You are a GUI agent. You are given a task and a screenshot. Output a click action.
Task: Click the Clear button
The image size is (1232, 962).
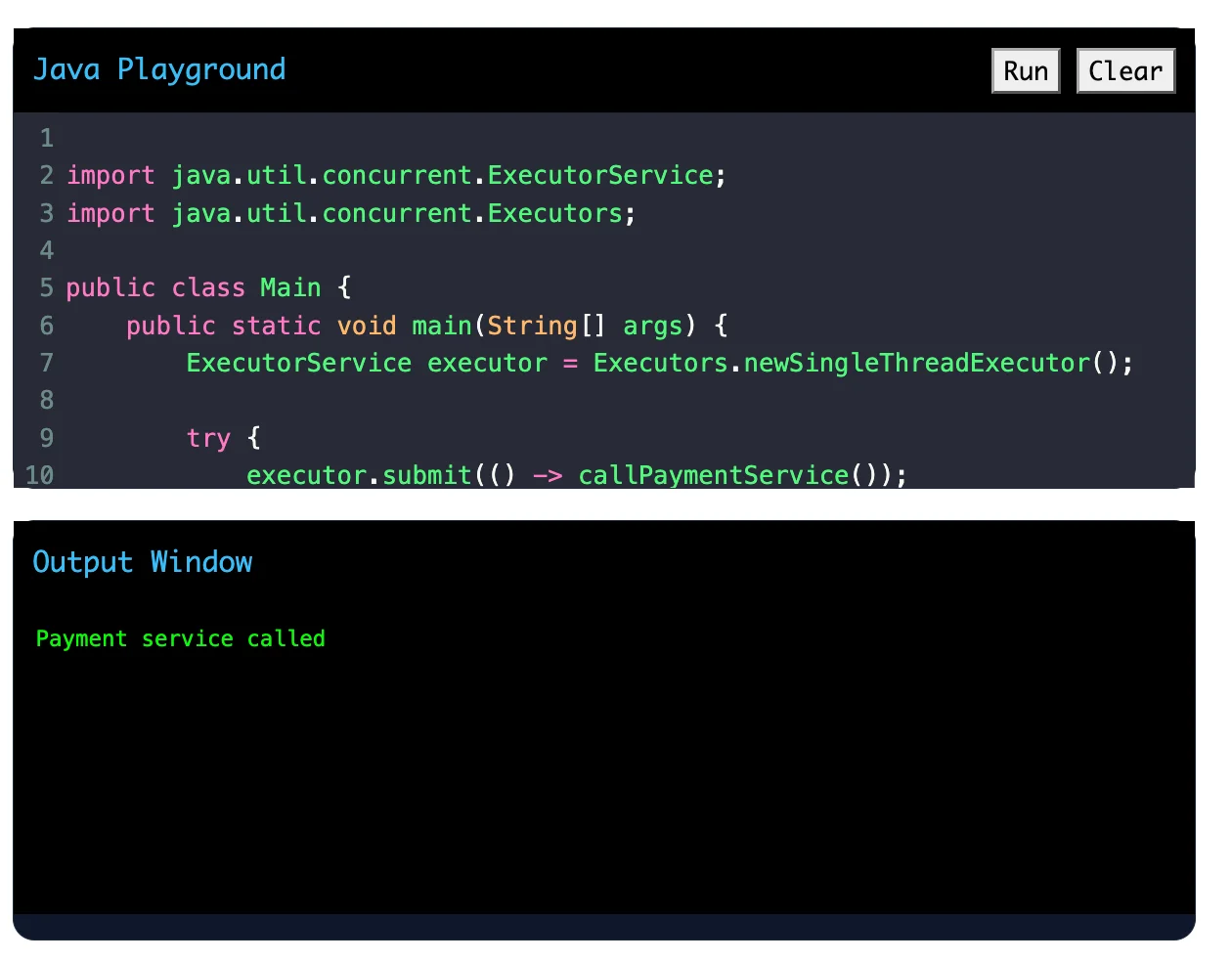coord(1125,71)
